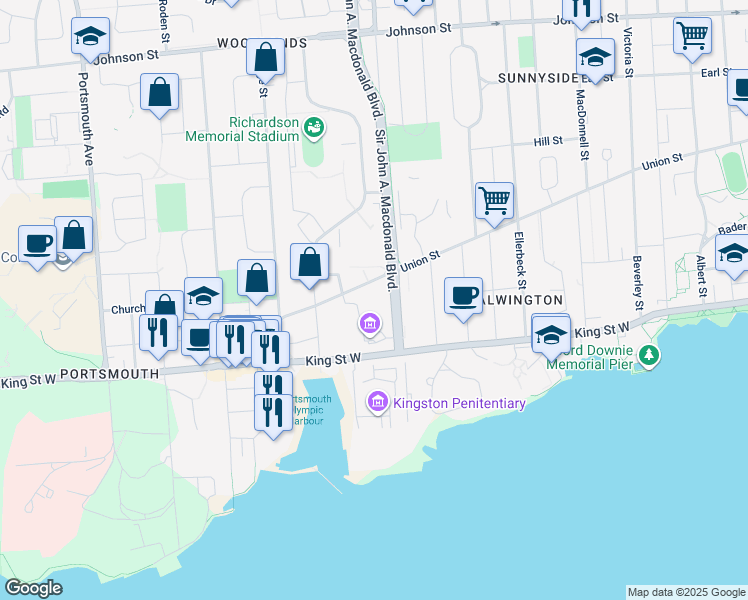Select the ALWINGTON neighbourhood label
The height and width of the screenshot is (600, 748).
[523, 300]
